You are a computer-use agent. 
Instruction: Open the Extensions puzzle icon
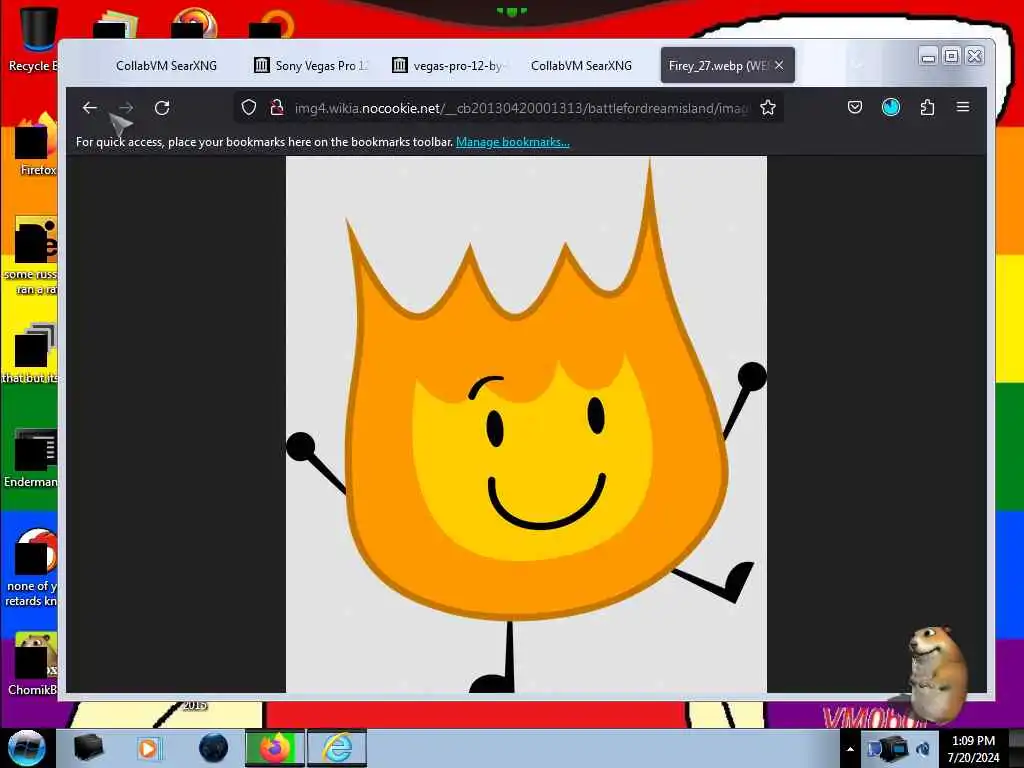pos(927,107)
